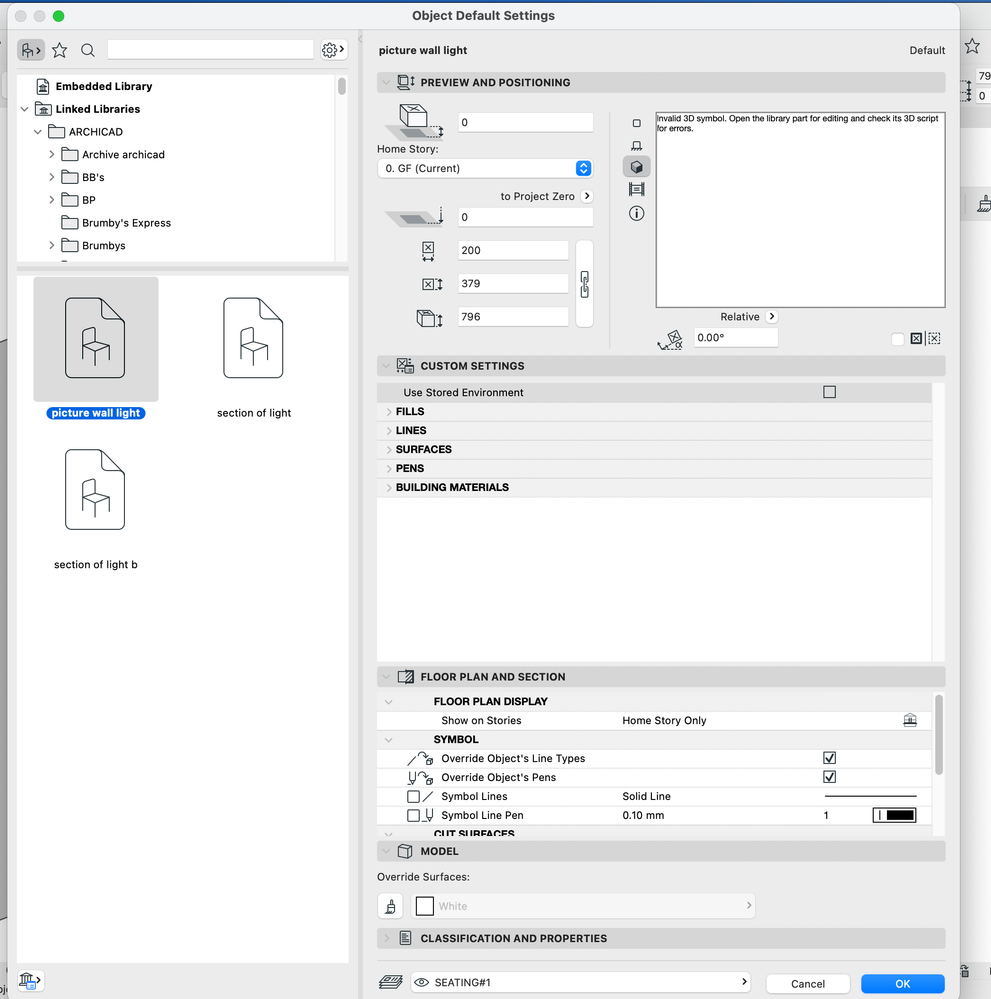Select preview picture icon
Viewport: 991px width, 999px height.
[x=636, y=189]
